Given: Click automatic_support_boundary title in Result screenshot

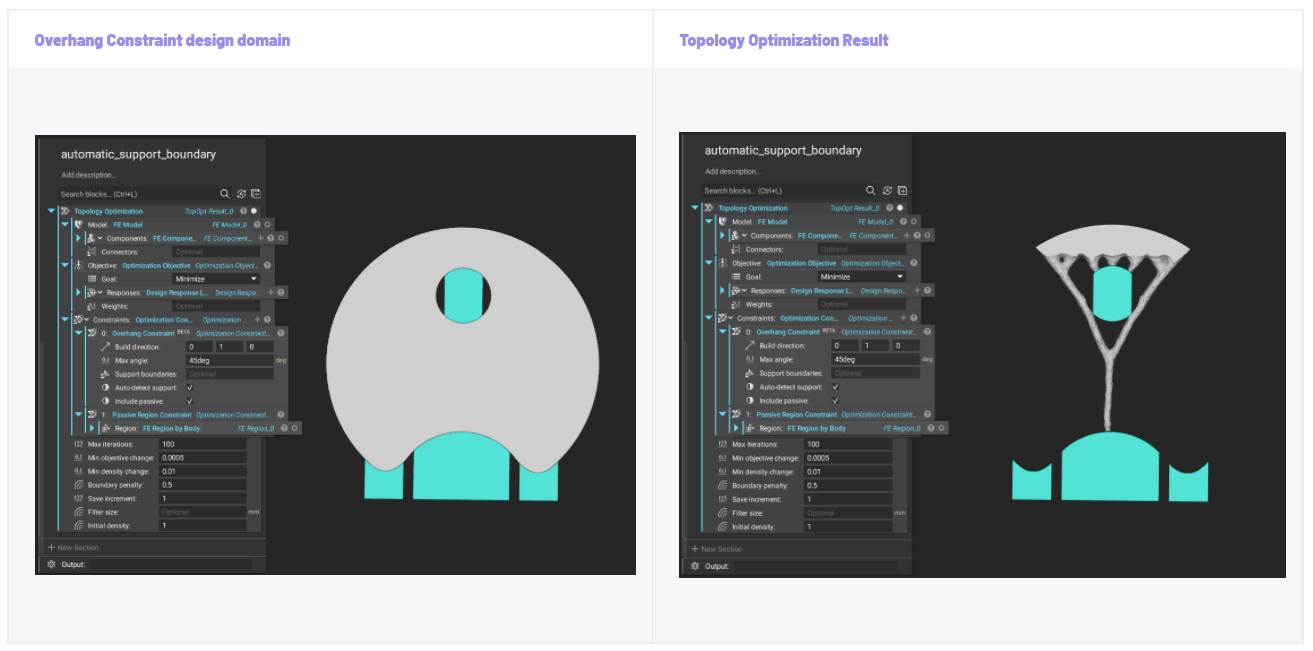Looking at the screenshot, I should 783,150.
